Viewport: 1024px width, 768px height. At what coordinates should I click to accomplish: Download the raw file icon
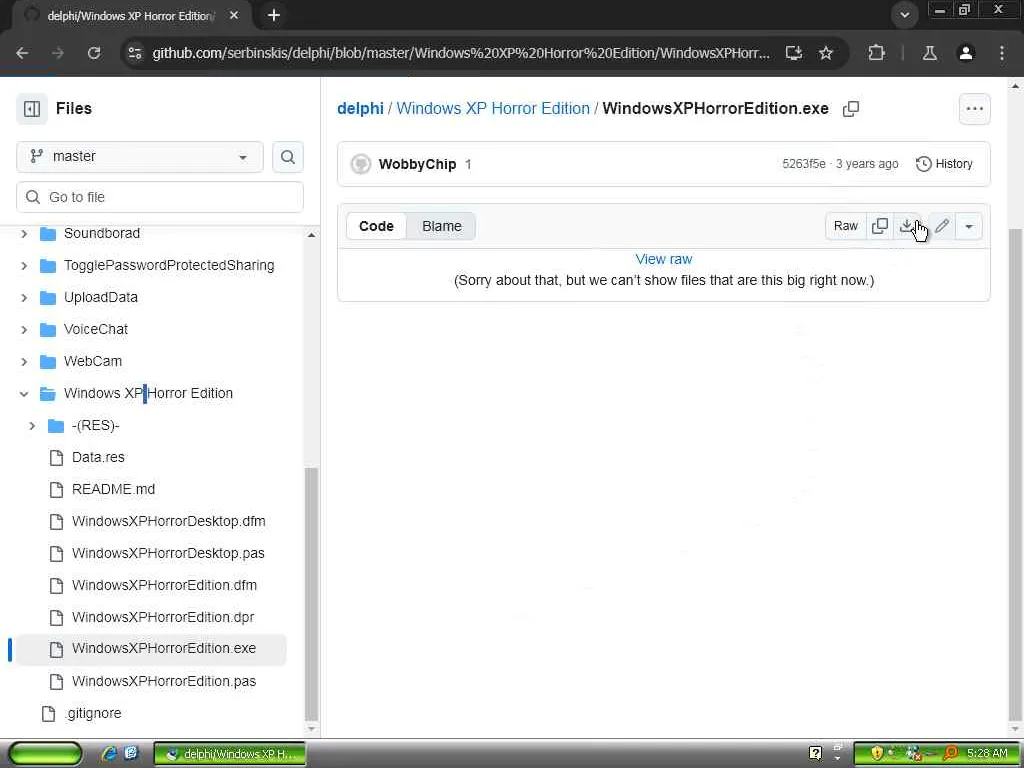coord(906,226)
